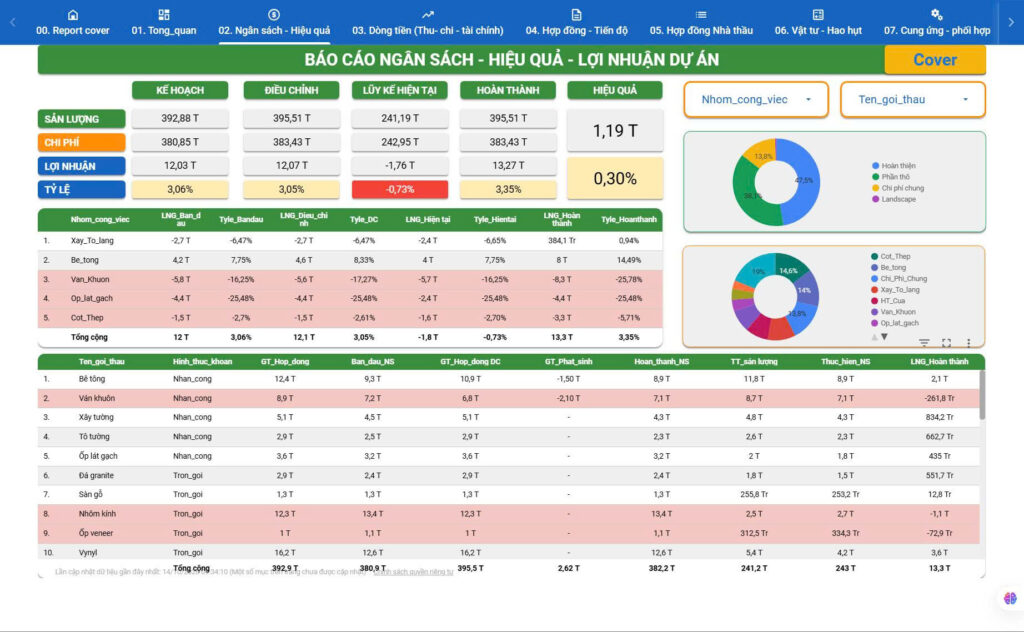Toggle the Hoàn thiện legend color dot
1024x632 pixels.
875,166
